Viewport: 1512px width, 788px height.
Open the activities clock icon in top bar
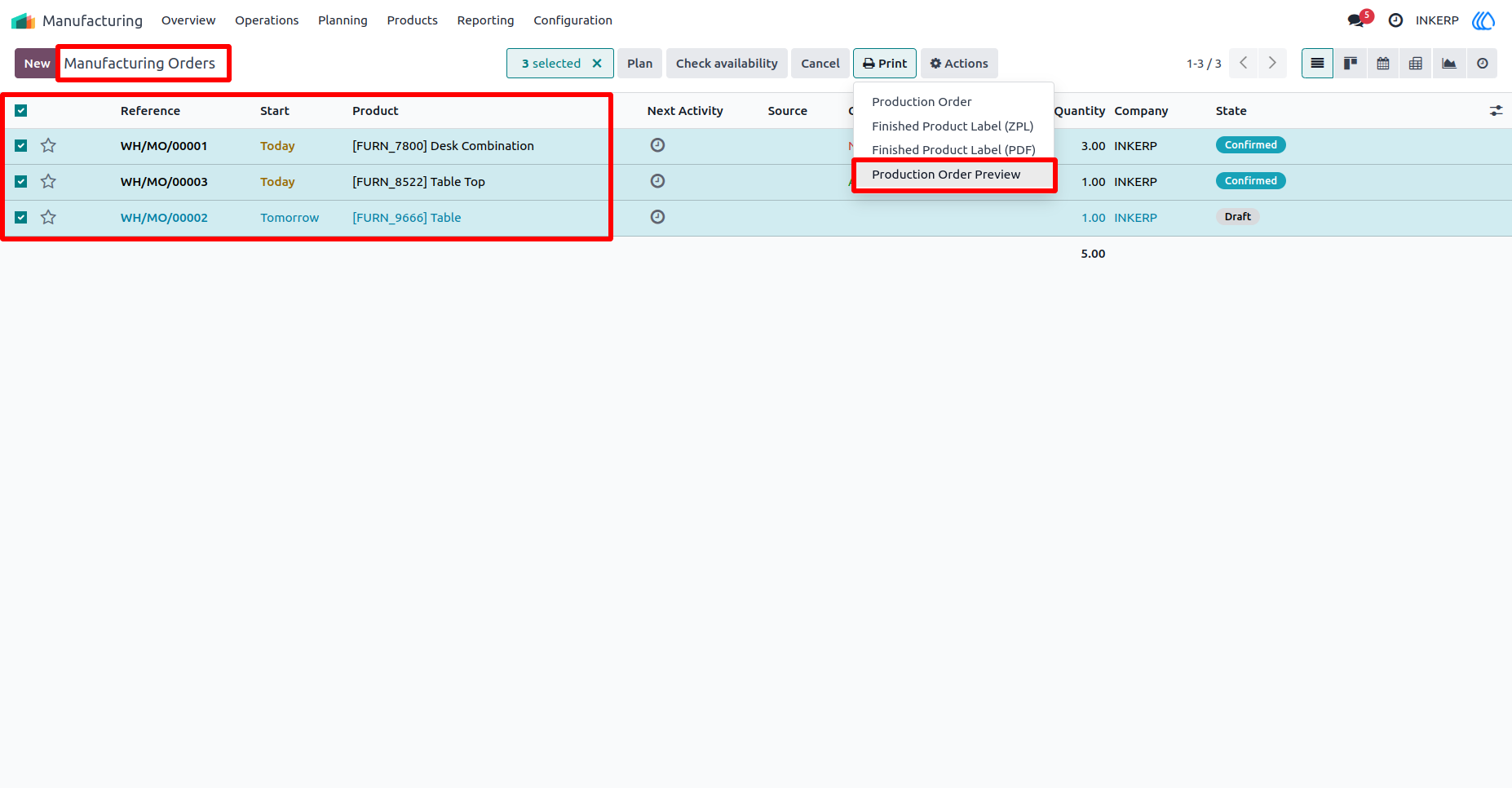click(x=1395, y=20)
